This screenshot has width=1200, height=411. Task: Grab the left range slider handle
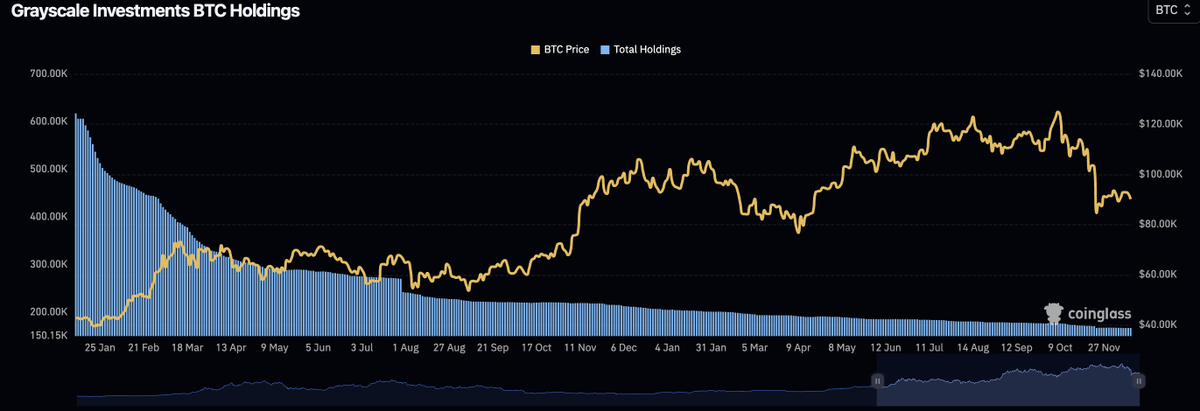click(x=877, y=380)
